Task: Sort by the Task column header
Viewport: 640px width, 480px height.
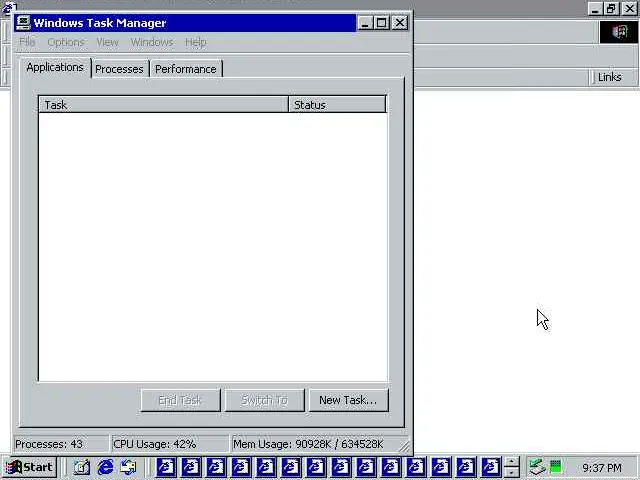Action: [x=163, y=105]
